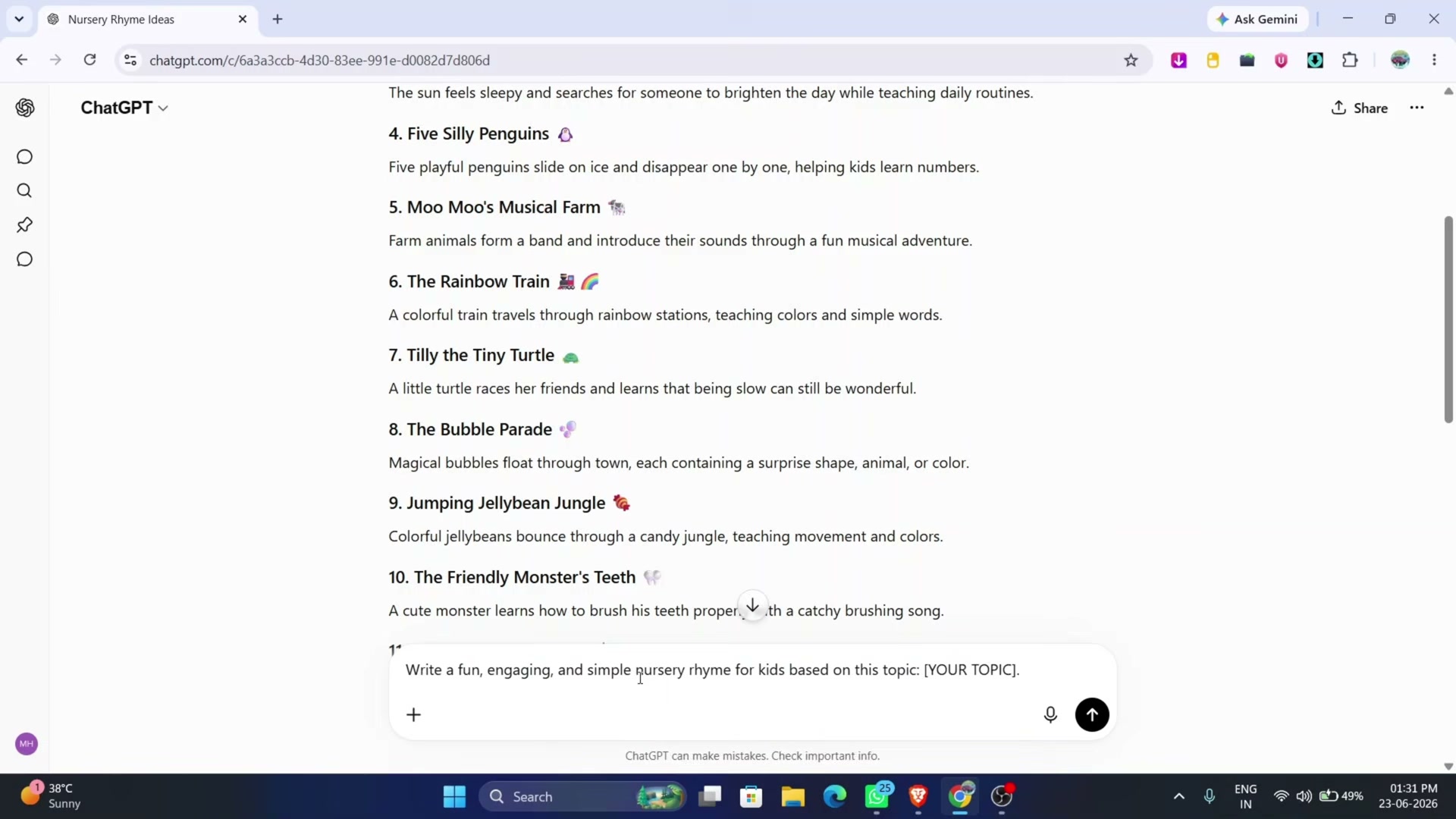Send the prompt with the arrow button

[1092, 714]
